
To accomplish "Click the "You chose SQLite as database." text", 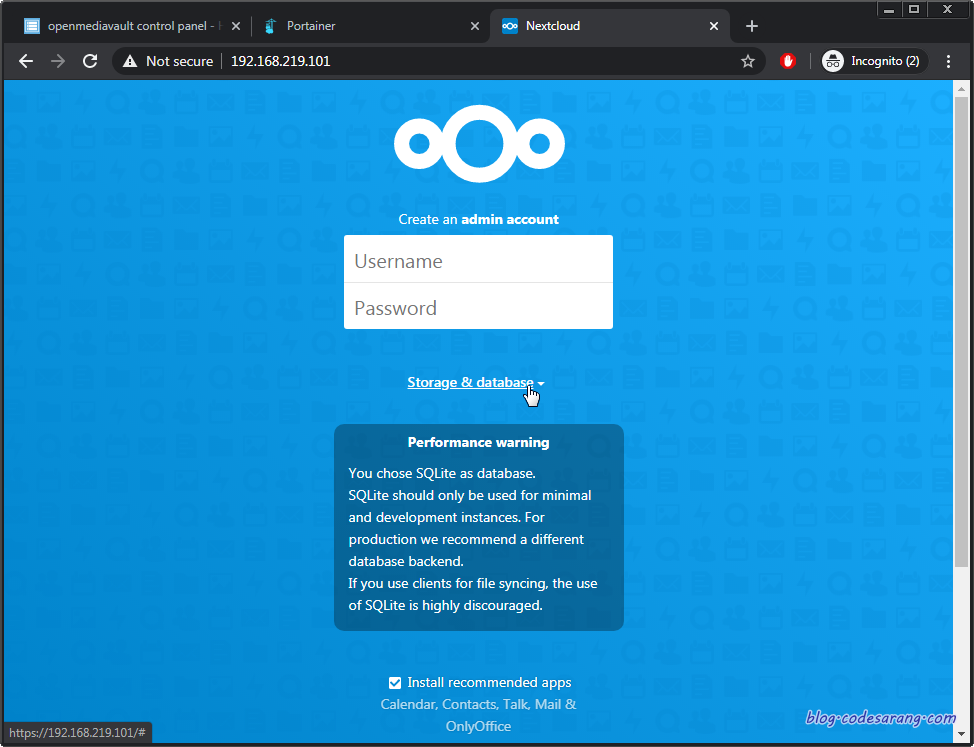I will pyautogui.click(x=442, y=473).
